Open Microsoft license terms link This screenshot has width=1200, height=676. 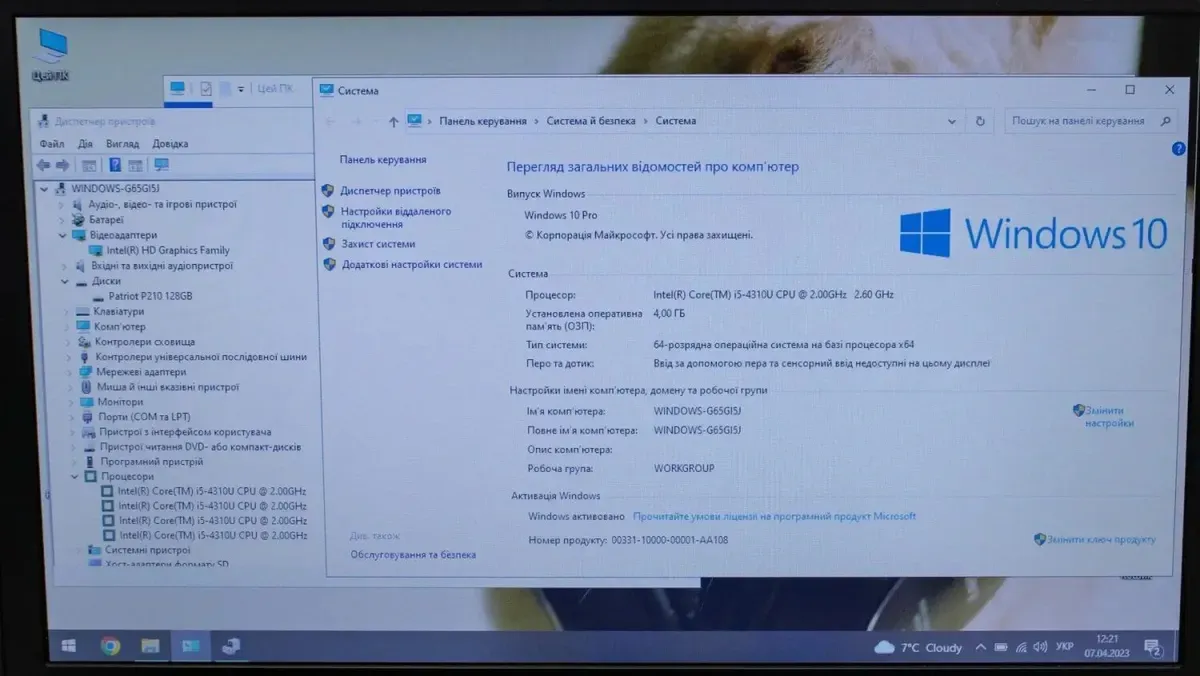click(774, 517)
